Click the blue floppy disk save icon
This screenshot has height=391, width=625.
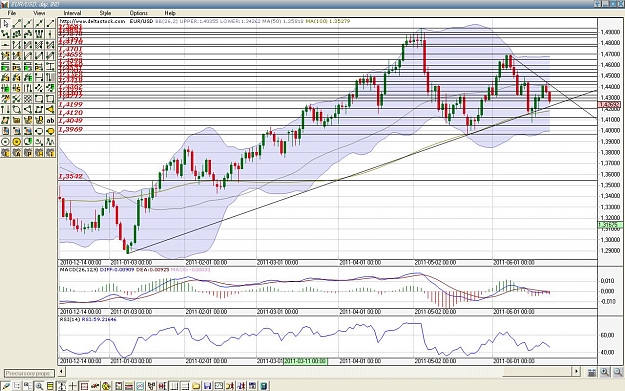(207, 386)
